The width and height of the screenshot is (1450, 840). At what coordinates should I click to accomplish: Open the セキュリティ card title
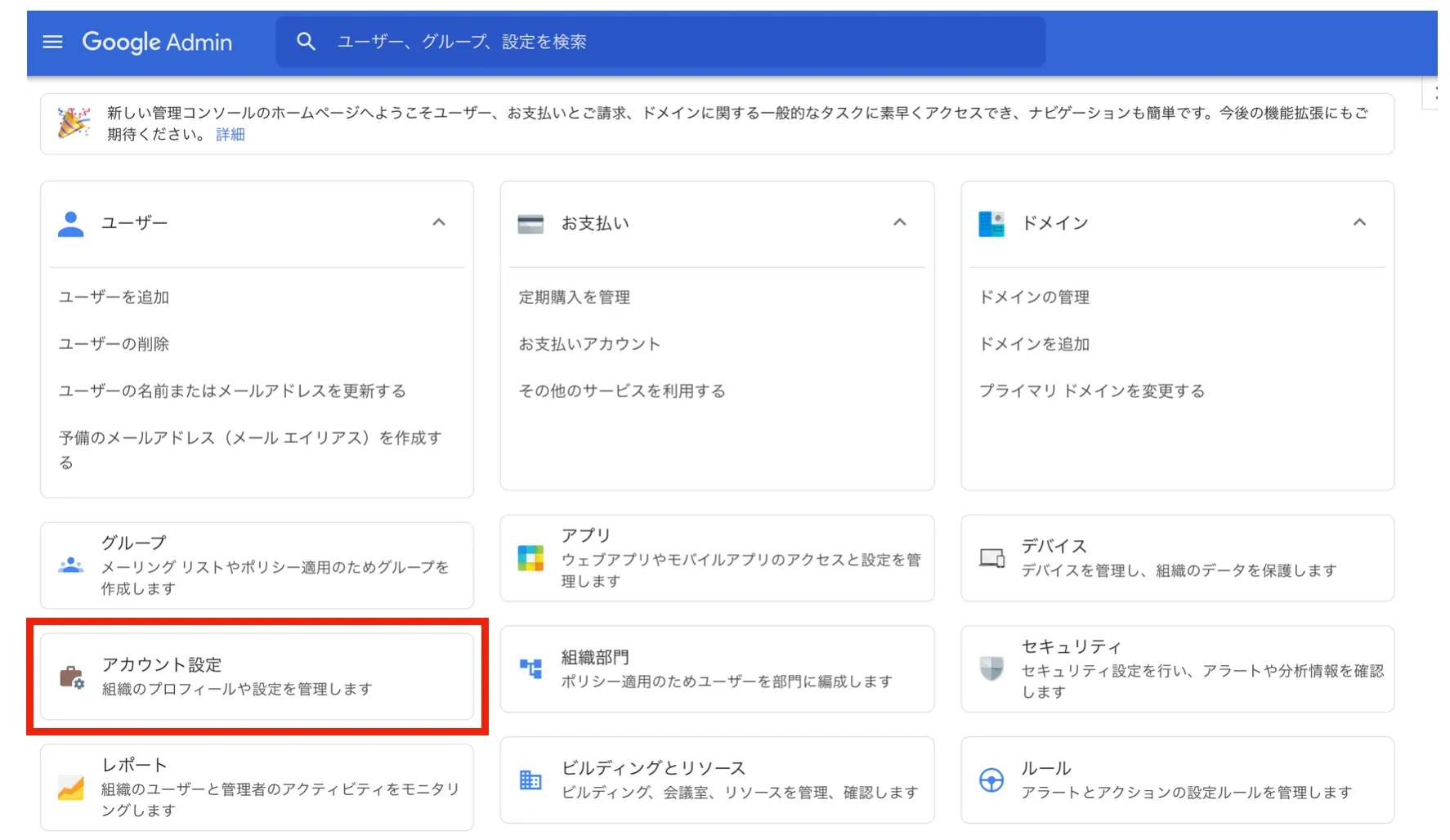tap(1071, 647)
